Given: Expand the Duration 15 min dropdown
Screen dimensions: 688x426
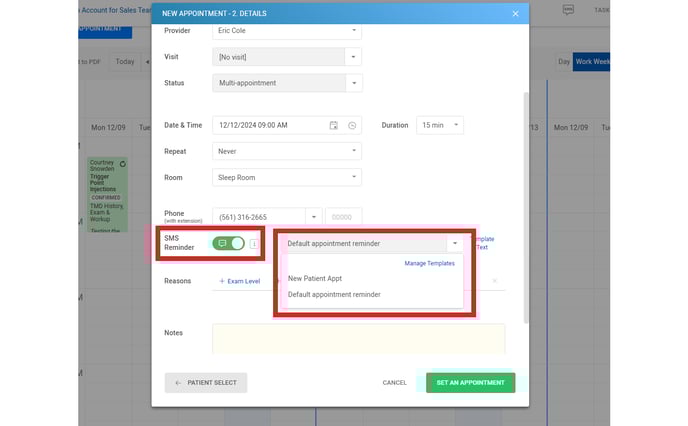Looking at the screenshot, I should tap(440, 125).
